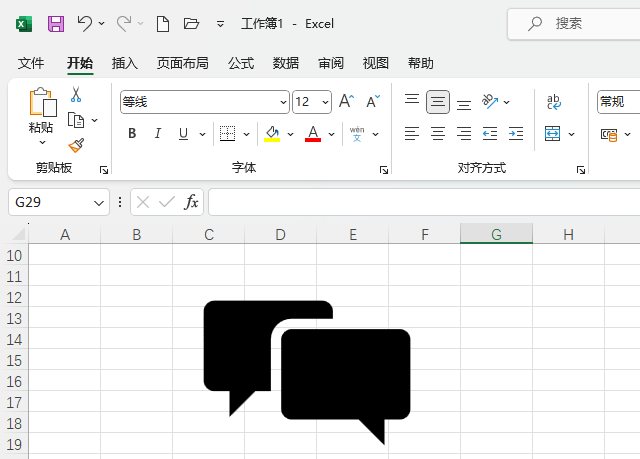This screenshot has width=640, height=459.
Task: Toggle Middle Align for cells
Action: (438, 102)
